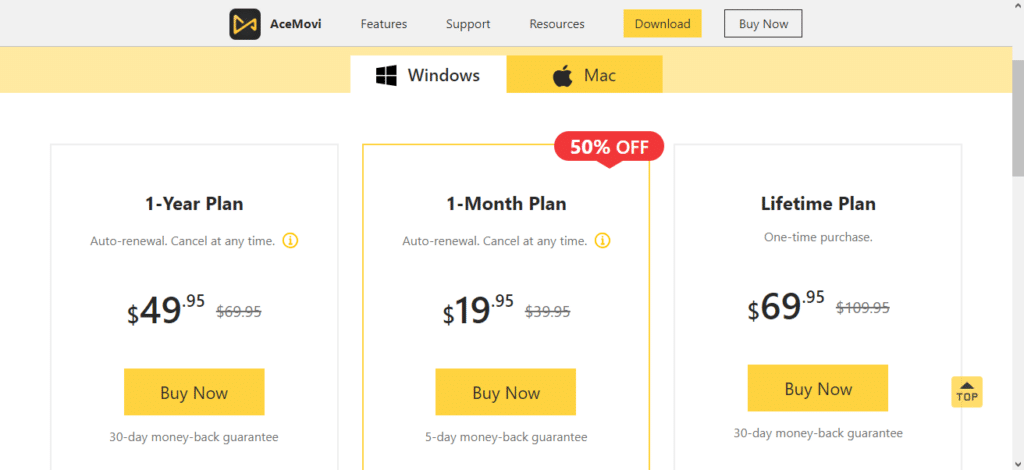Switch to the Windows tab

click(428, 75)
